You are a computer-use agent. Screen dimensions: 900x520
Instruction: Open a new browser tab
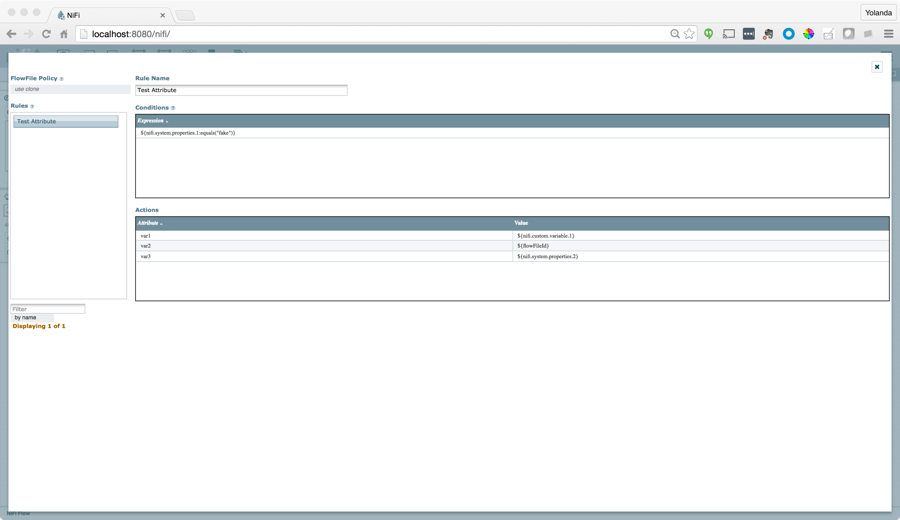coord(185,15)
